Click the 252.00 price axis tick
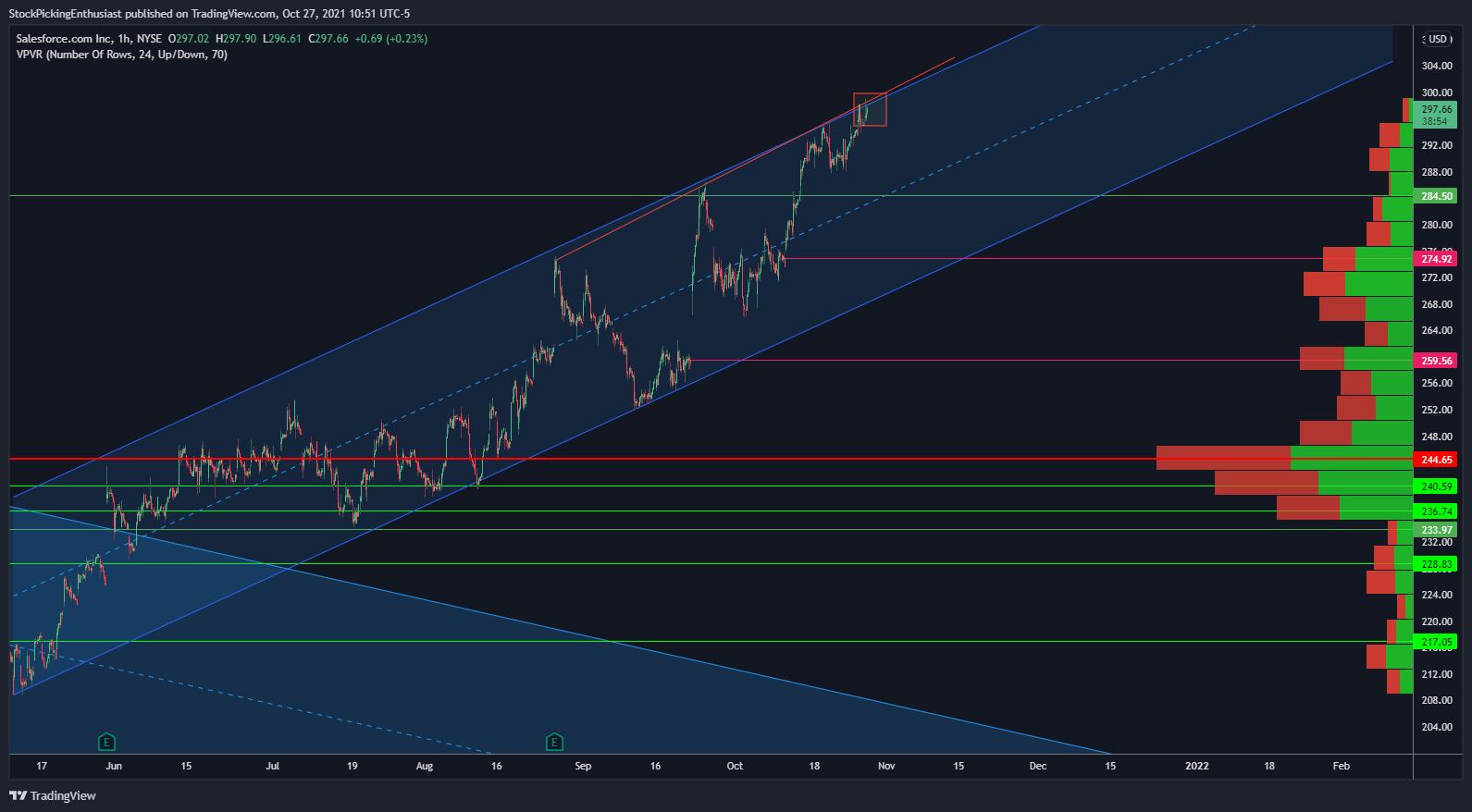This screenshot has height=812, width=1472. point(1437,410)
